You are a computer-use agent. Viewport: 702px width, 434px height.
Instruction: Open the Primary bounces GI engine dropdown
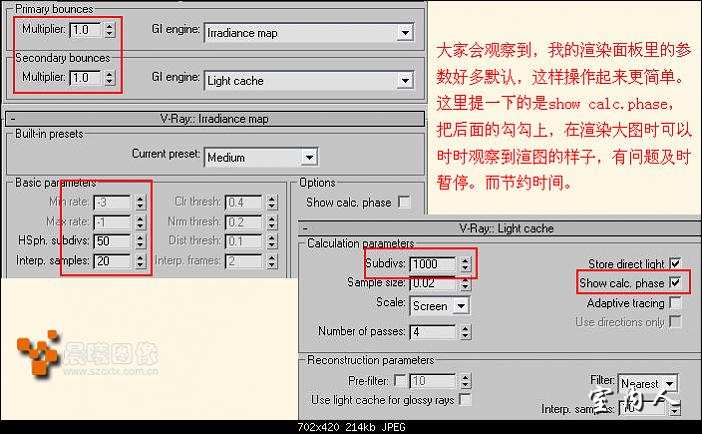pos(309,33)
